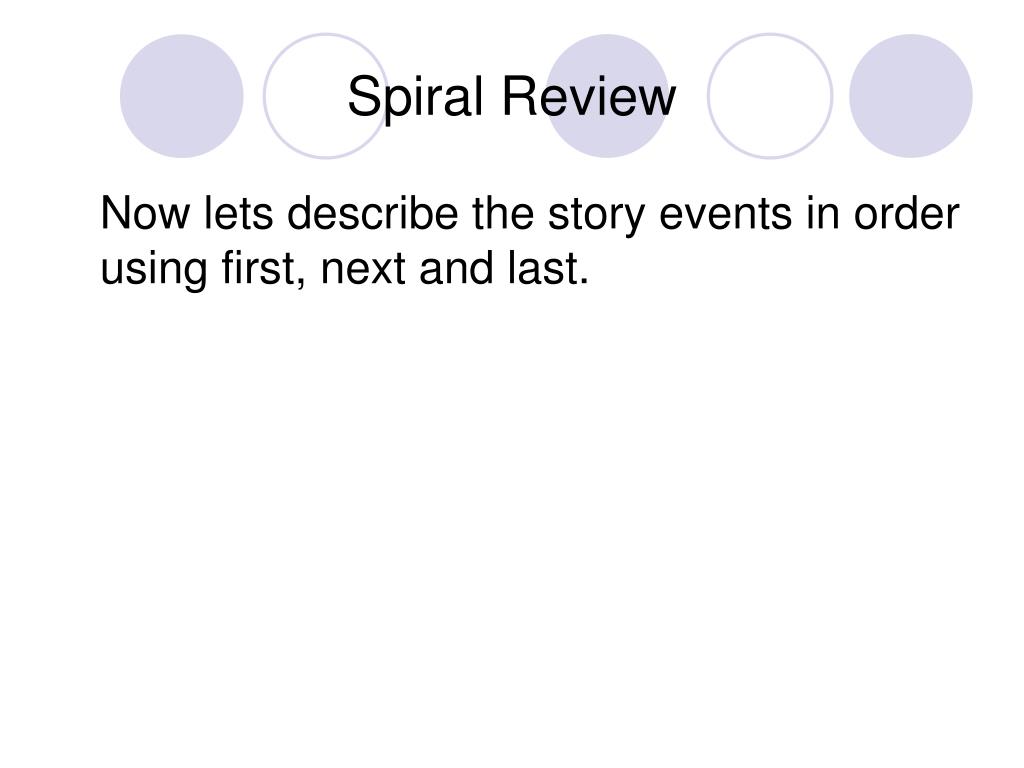Select the final word last.
The height and width of the screenshot is (768, 1024).
coord(549,268)
